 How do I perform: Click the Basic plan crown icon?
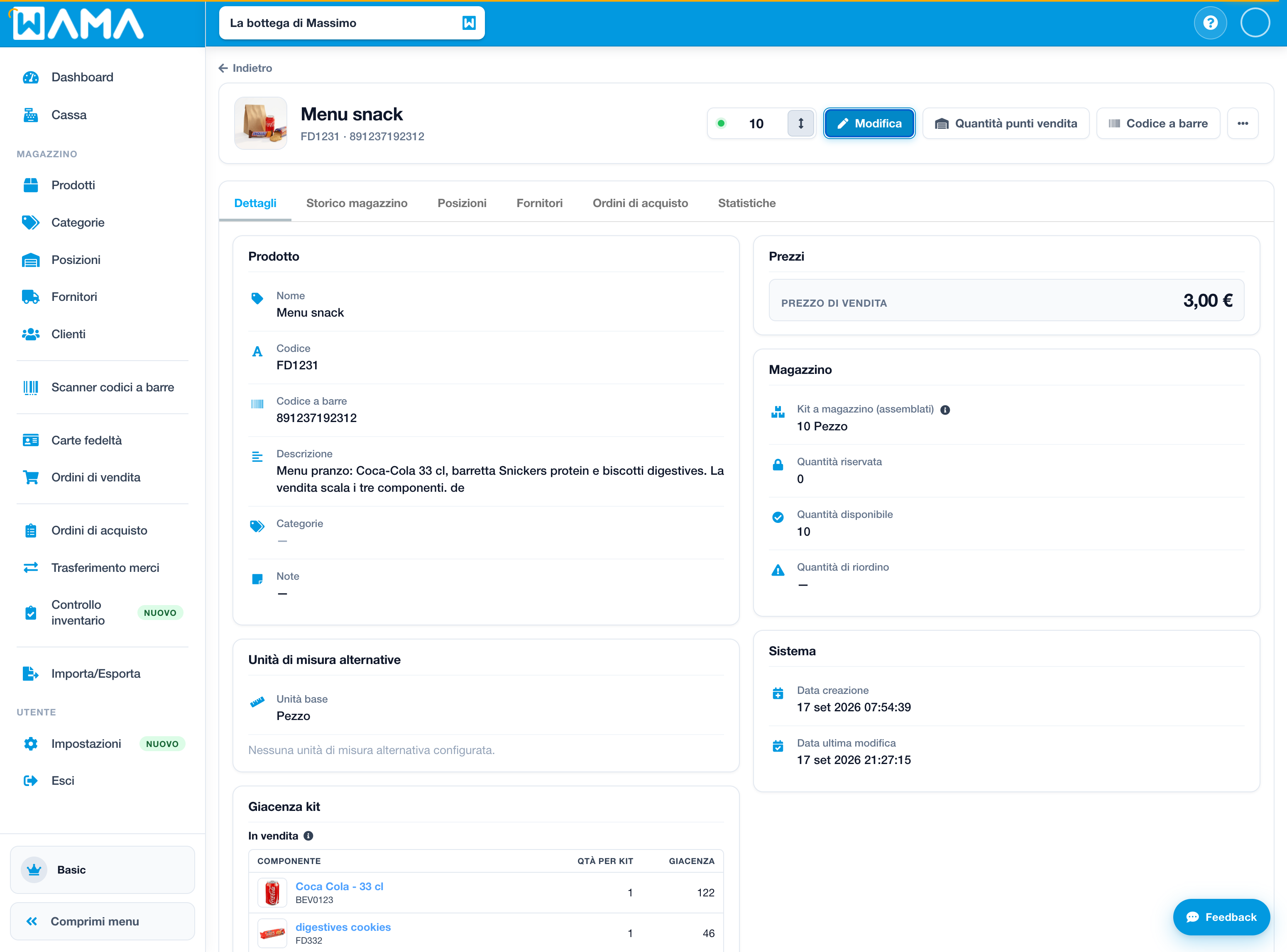(x=34, y=870)
